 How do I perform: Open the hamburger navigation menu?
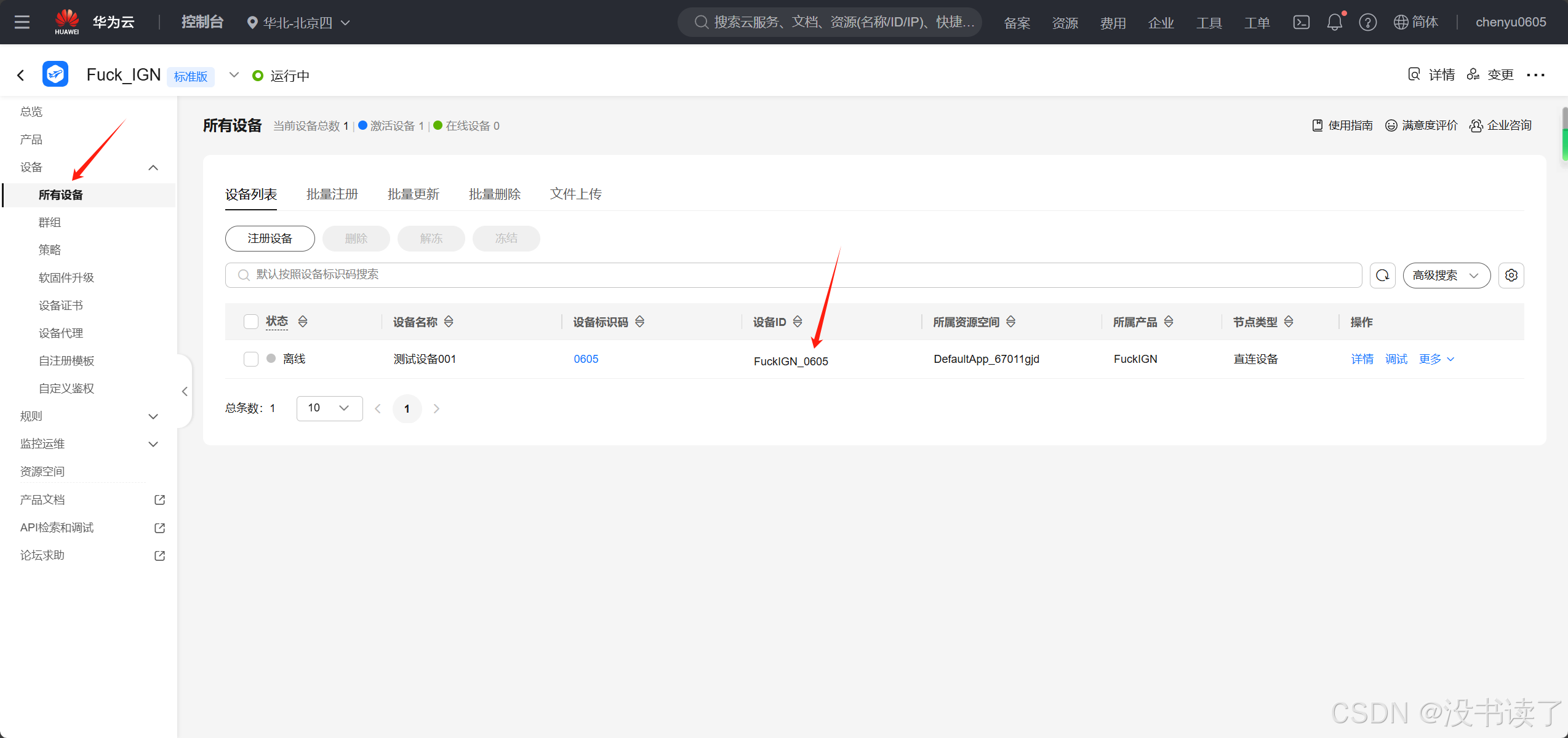[22, 23]
